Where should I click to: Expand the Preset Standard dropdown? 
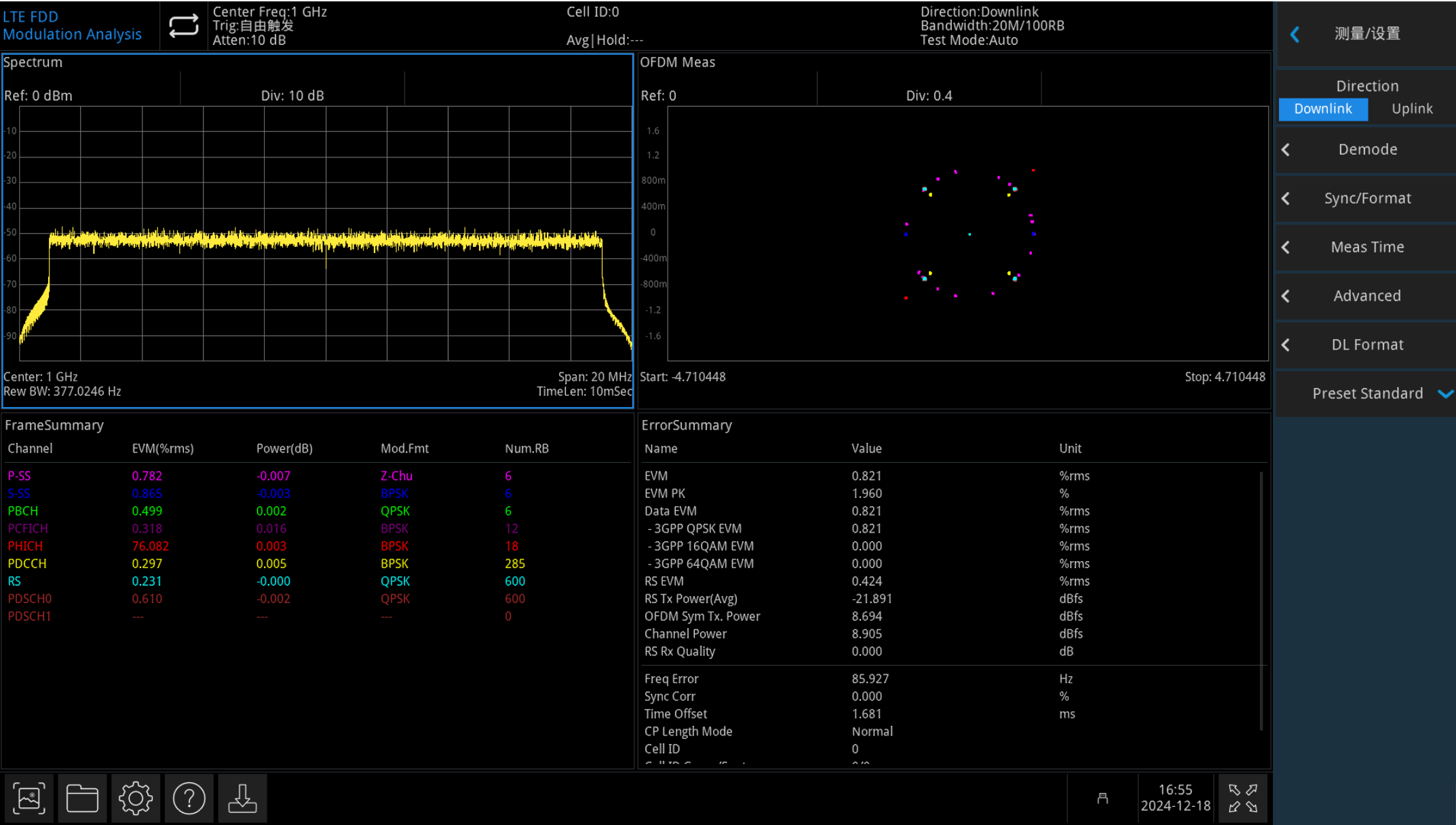tap(1366, 394)
